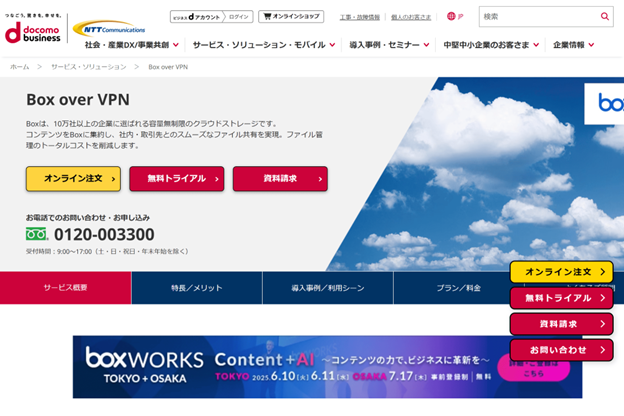
Task: Go to サービス・ソリューション breadcrumb
Action: click(89, 67)
